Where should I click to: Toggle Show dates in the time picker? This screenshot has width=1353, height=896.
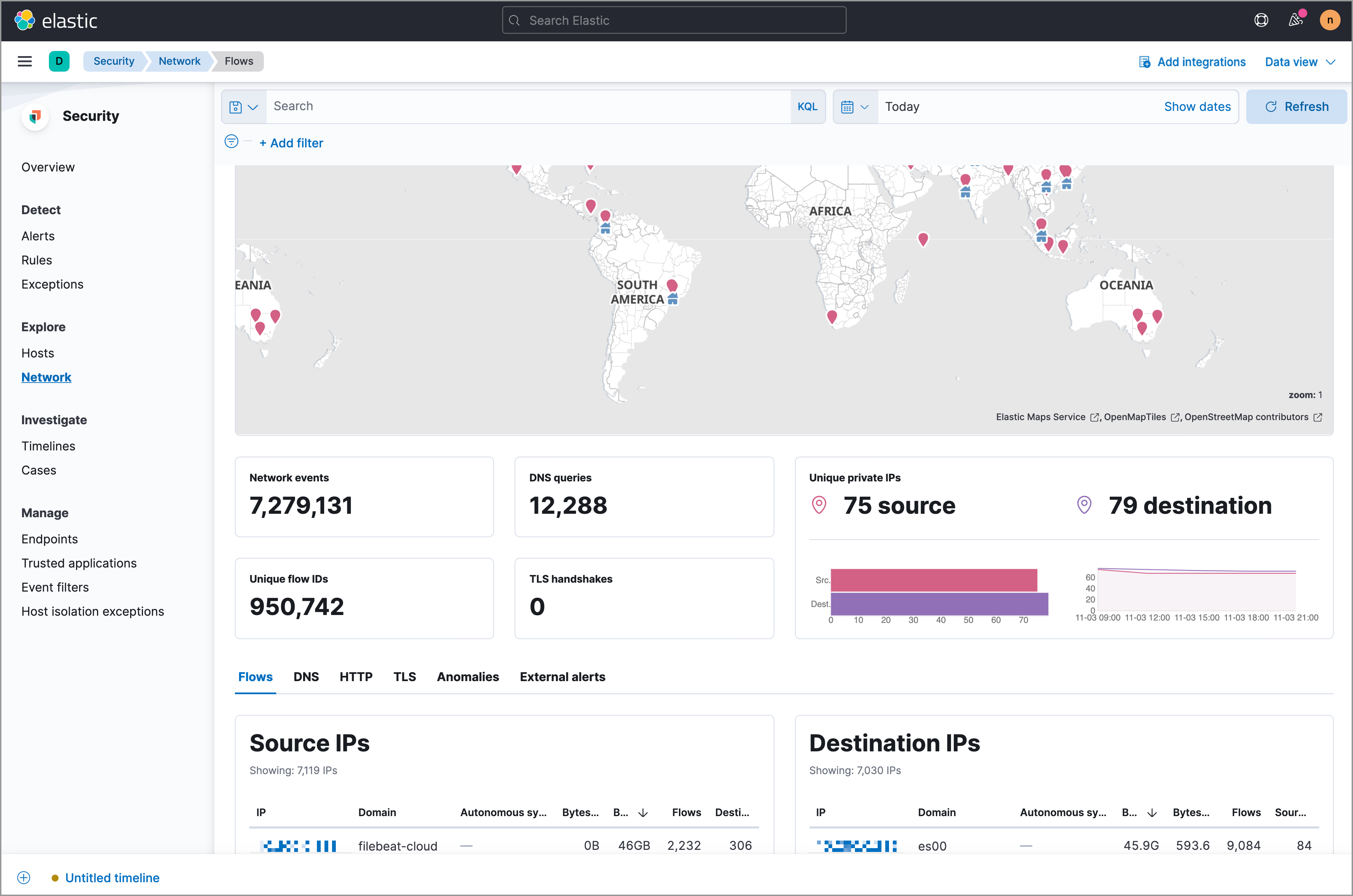tap(1198, 106)
